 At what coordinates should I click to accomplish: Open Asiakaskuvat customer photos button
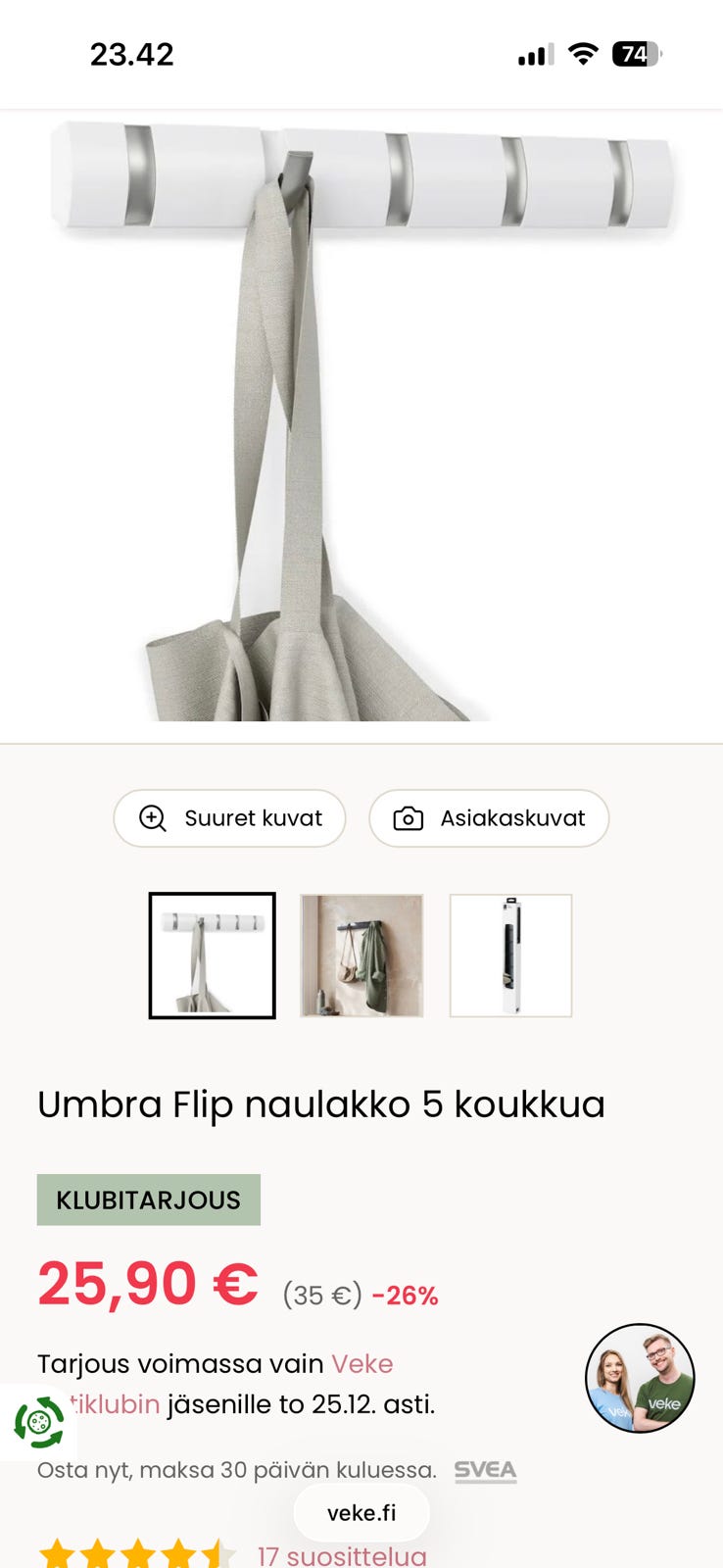[489, 818]
